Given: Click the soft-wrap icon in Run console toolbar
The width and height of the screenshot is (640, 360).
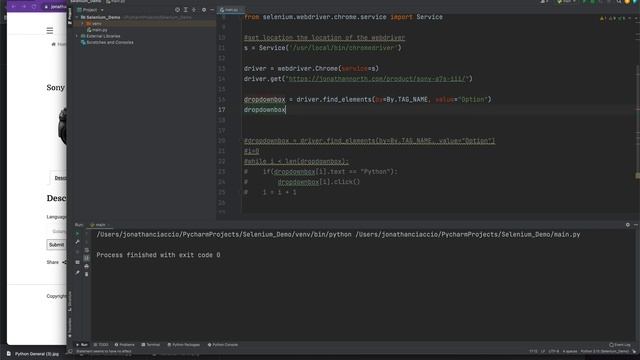Looking at the screenshot, I should click(87, 250).
